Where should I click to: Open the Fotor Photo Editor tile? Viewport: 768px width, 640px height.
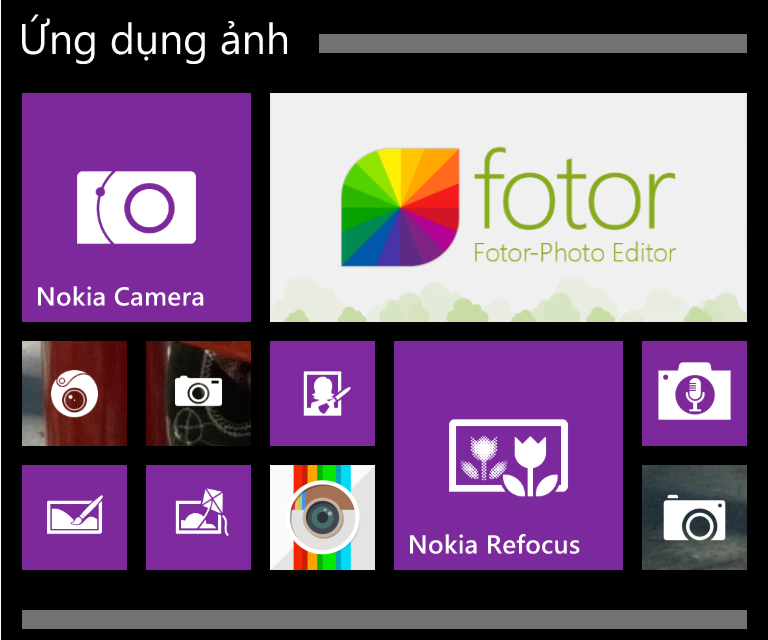[508, 207]
